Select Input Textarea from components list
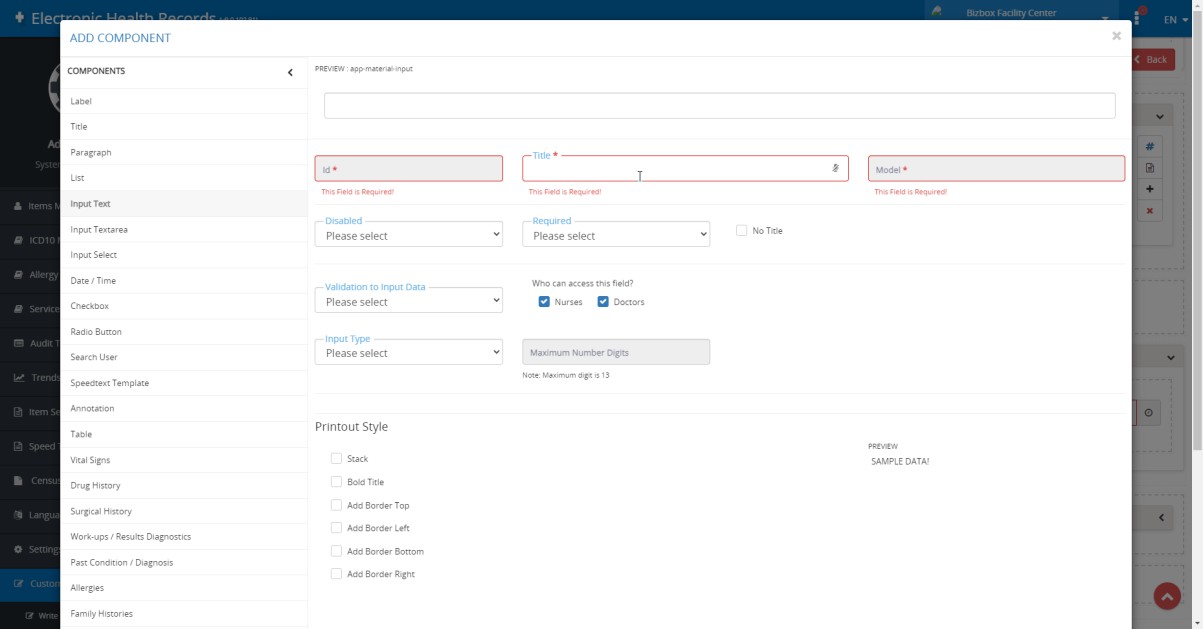 click(99, 229)
